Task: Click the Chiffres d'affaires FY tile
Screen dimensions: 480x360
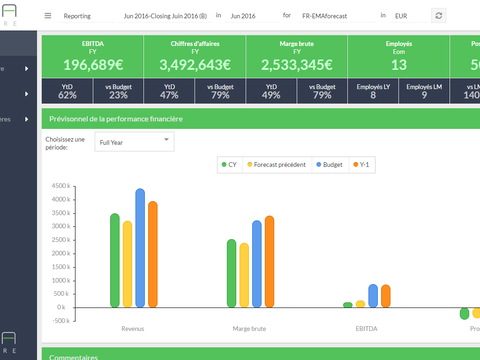Action: (195, 57)
